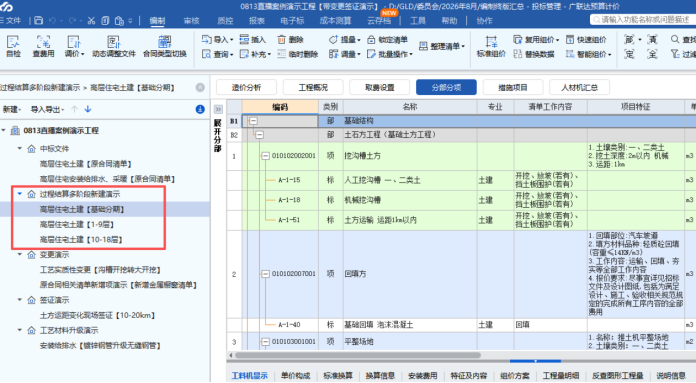Collapse row 010102002001 using its minus box

pyautogui.click(x=265, y=156)
